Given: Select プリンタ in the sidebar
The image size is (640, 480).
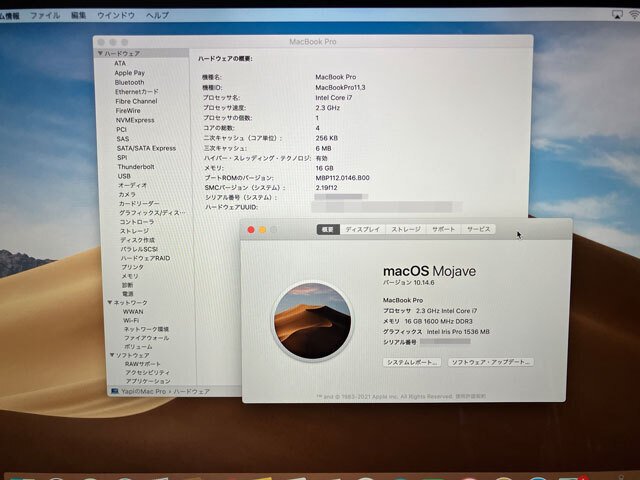Looking at the screenshot, I should [x=133, y=267].
